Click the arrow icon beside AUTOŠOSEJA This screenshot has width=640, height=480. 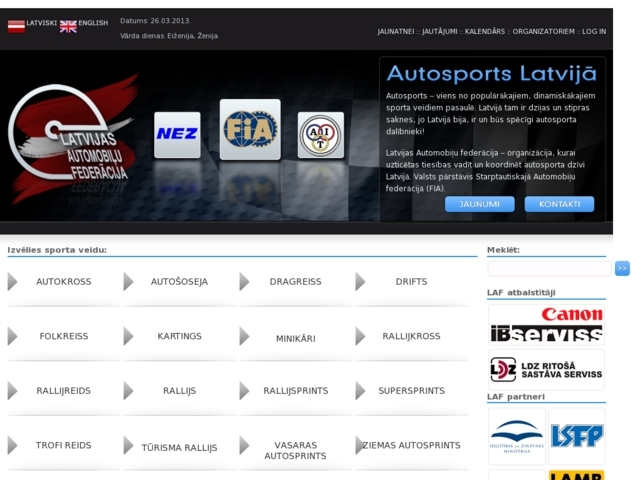point(129,282)
